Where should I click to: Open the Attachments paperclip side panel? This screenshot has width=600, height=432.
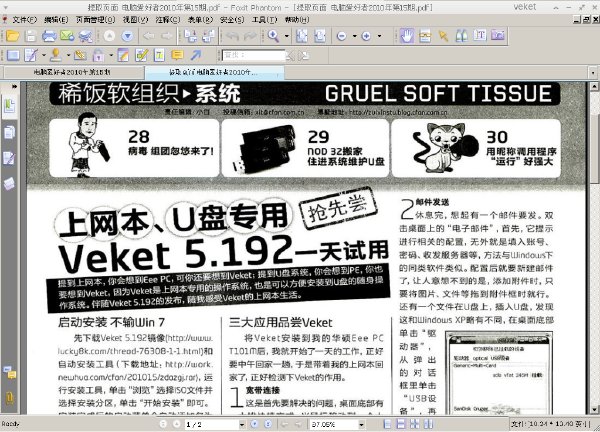(x=9, y=399)
